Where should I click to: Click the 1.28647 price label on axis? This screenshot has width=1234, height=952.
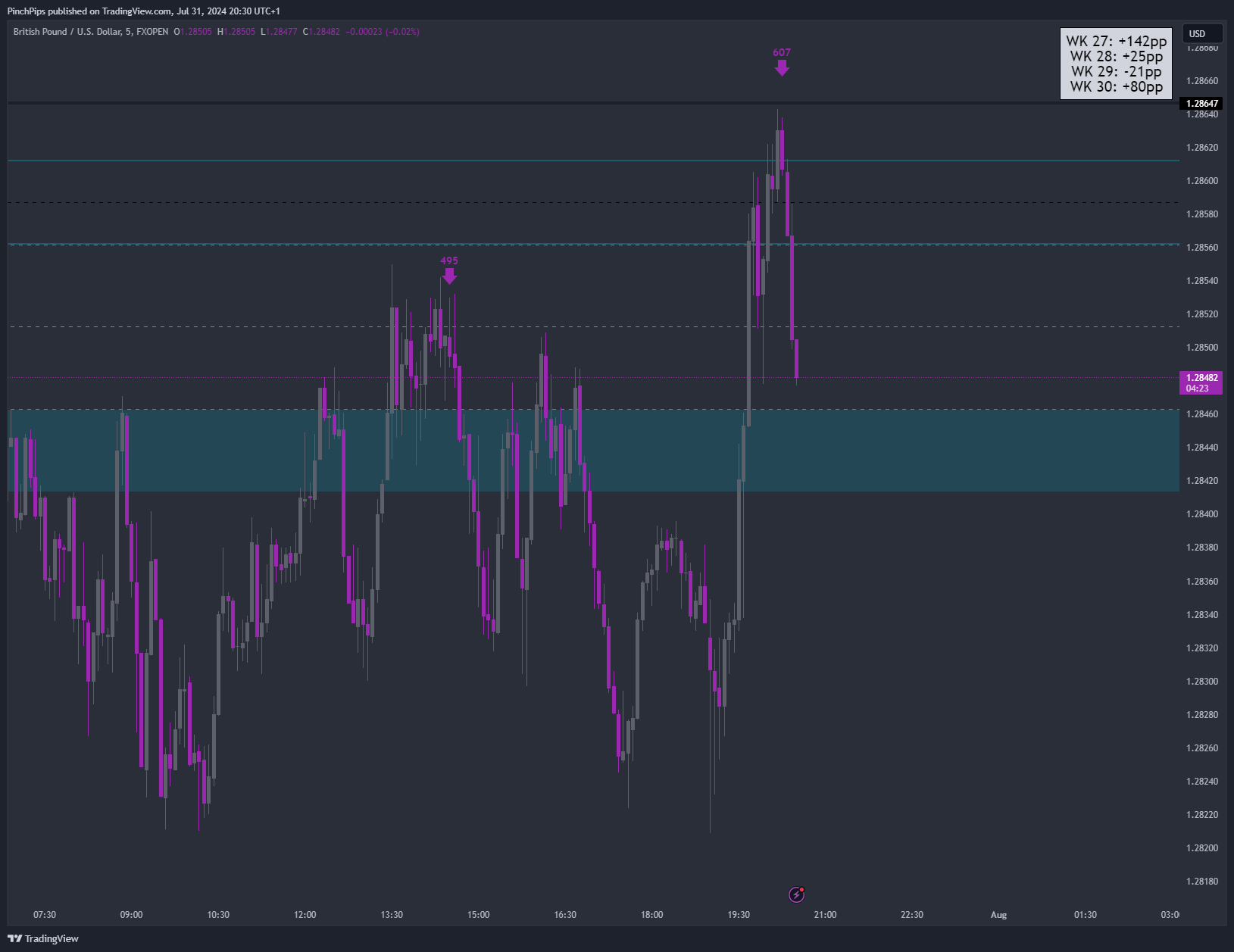1202,104
